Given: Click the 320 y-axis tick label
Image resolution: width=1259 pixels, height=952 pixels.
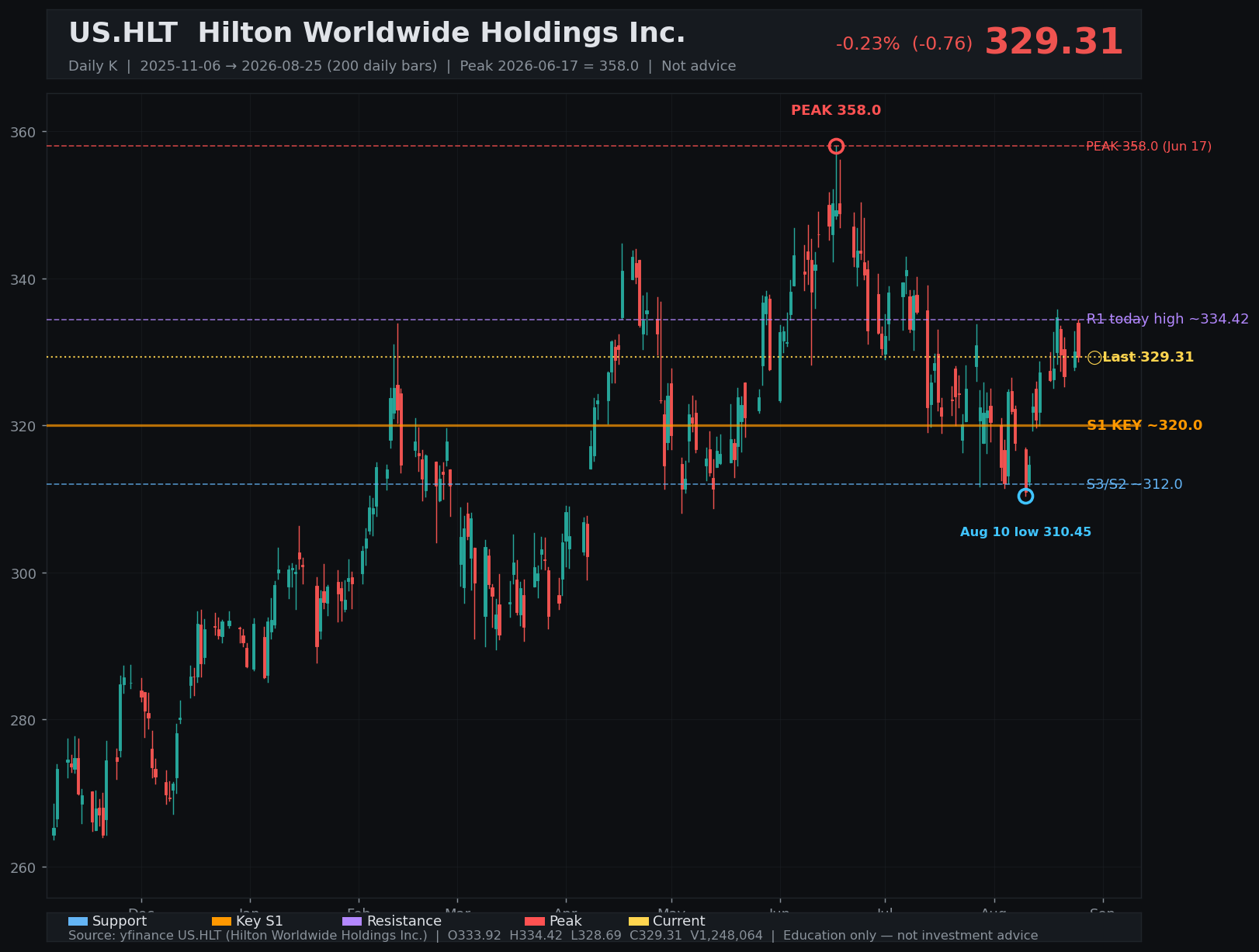Looking at the screenshot, I should coord(23,426).
